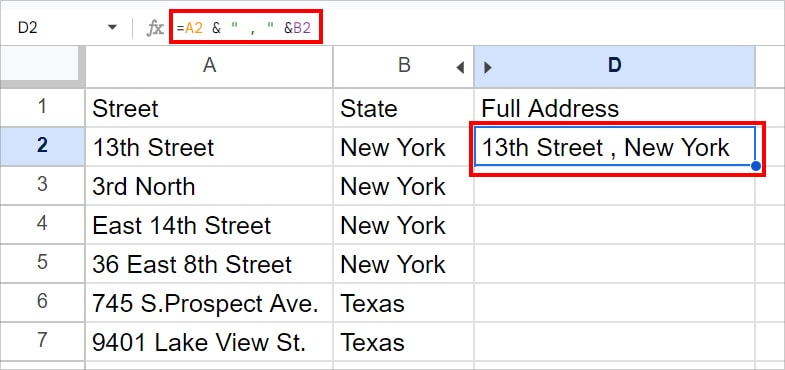Viewport: 785px width, 370px height.
Task: Click inside the formula bar text
Action: (x=246, y=28)
